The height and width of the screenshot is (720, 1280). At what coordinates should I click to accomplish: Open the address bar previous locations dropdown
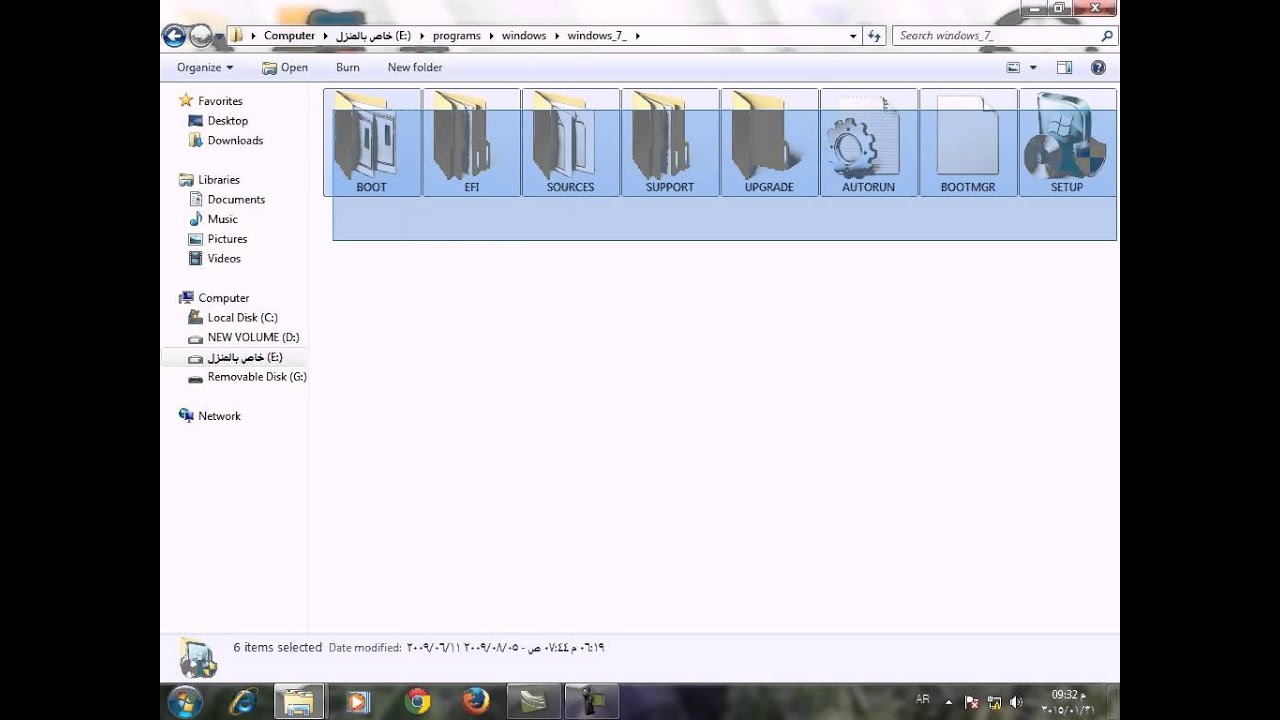(852, 36)
